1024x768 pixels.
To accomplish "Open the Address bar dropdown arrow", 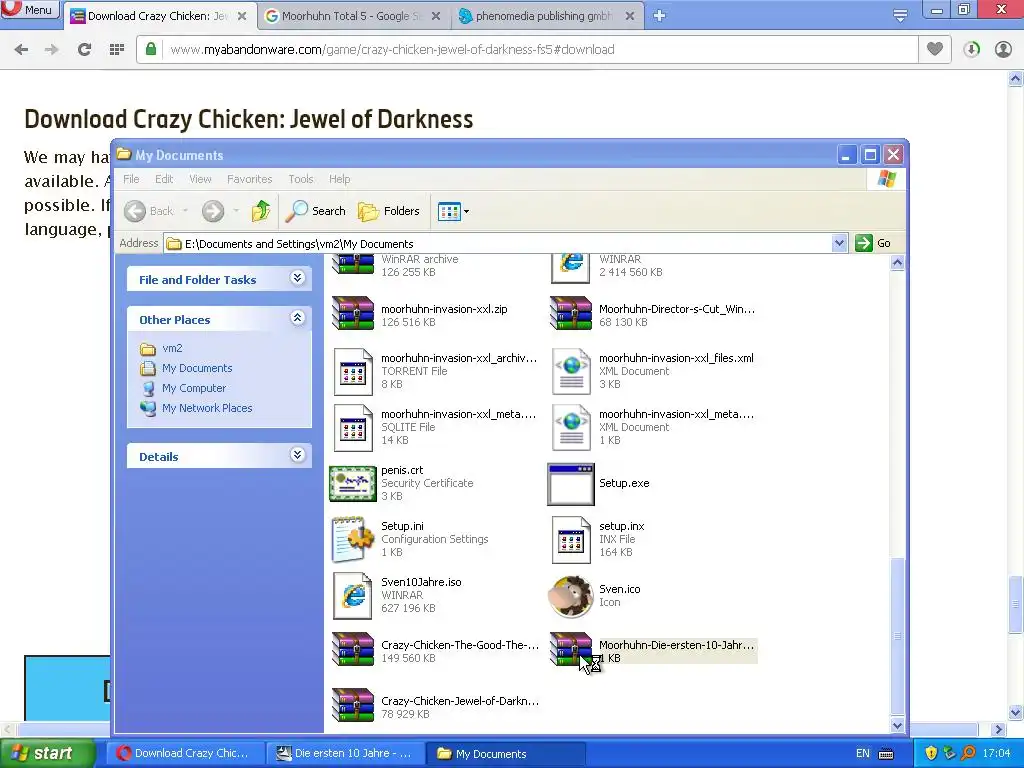I will click(840, 244).
